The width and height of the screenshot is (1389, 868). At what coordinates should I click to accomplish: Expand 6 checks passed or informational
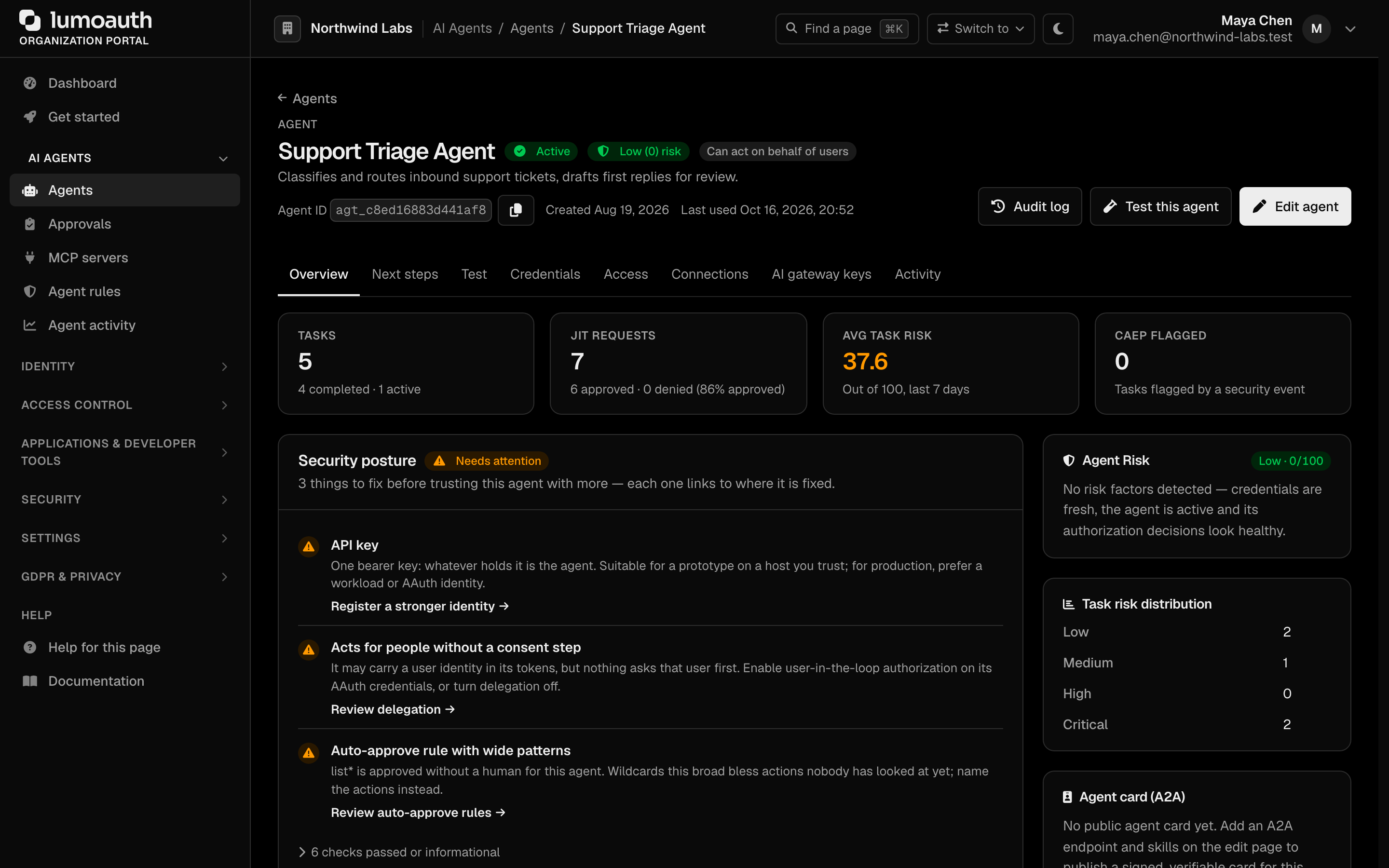(x=399, y=852)
